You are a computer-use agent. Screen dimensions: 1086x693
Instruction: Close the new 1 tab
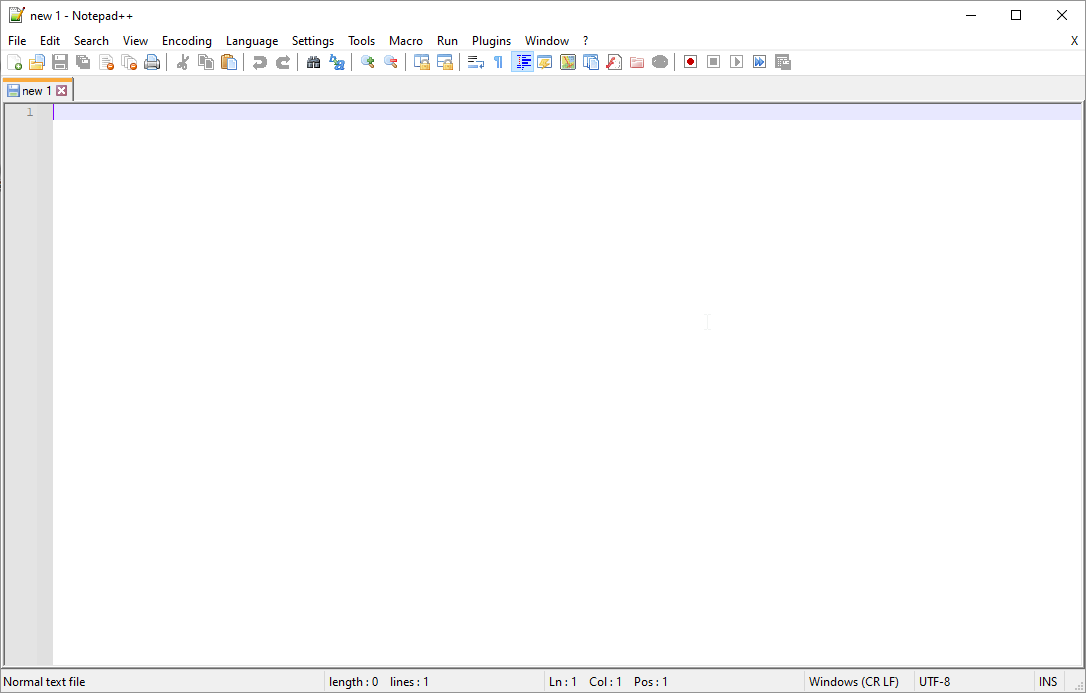click(63, 90)
